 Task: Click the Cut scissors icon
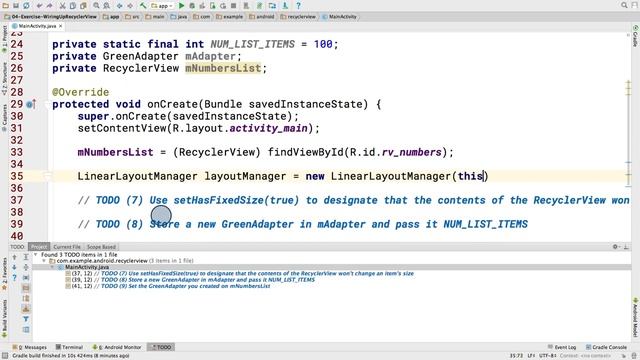point(62,6)
